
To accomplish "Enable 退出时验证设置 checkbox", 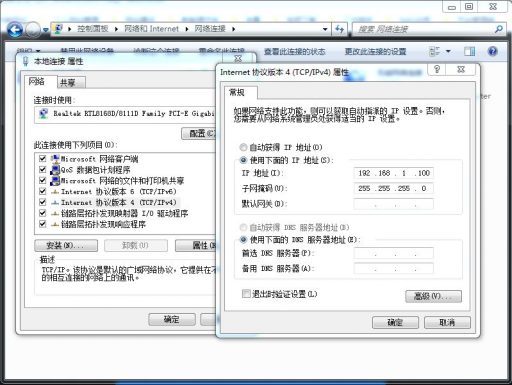I will pos(246,294).
